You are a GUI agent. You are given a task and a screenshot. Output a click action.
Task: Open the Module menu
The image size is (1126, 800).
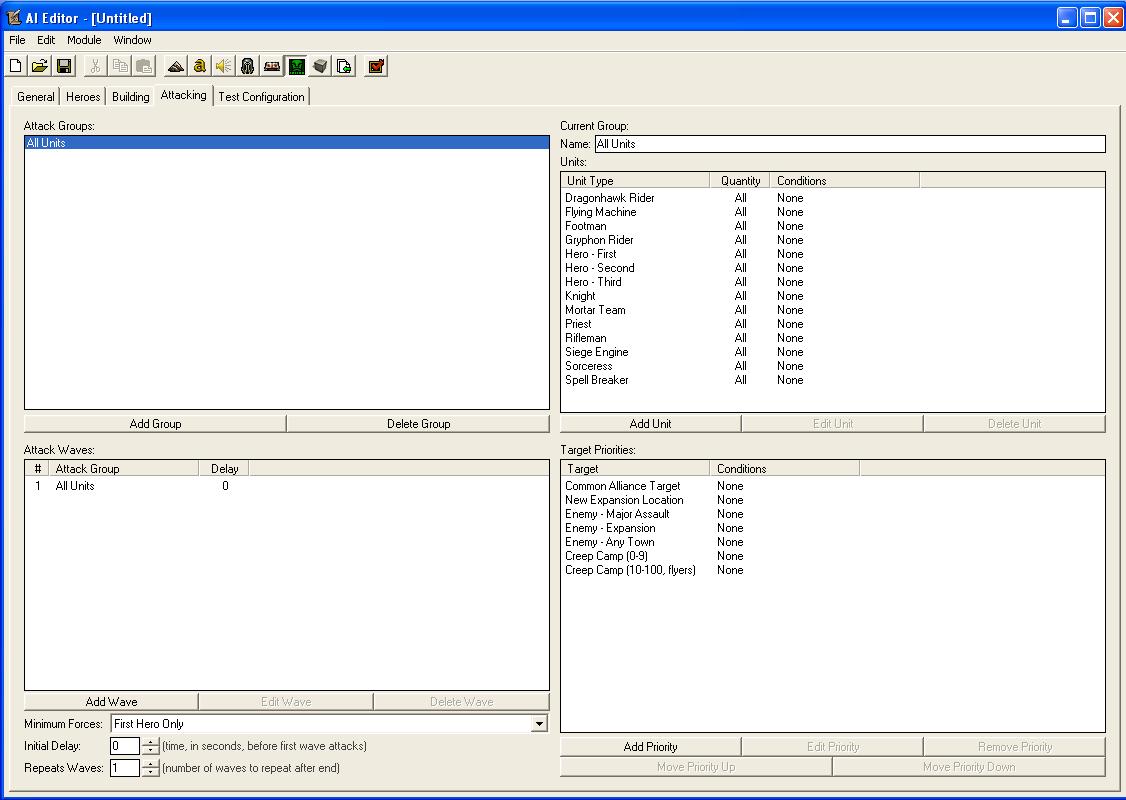pyautogui.click(x=84, y=40)
